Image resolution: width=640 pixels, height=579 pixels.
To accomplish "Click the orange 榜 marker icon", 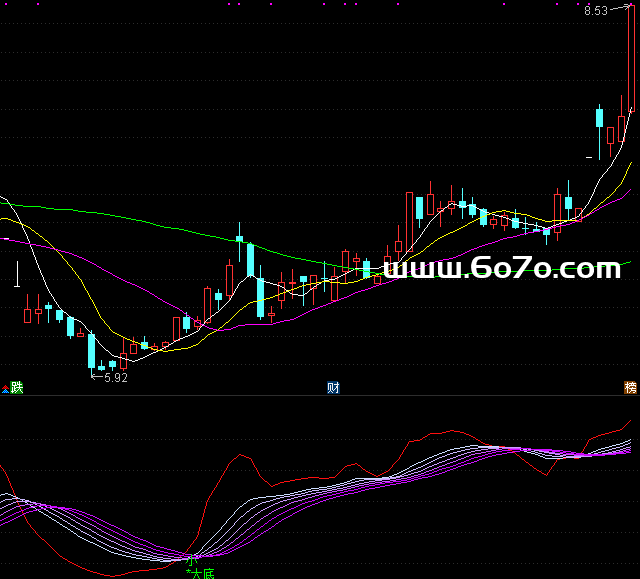I will (x=630, y=387).
